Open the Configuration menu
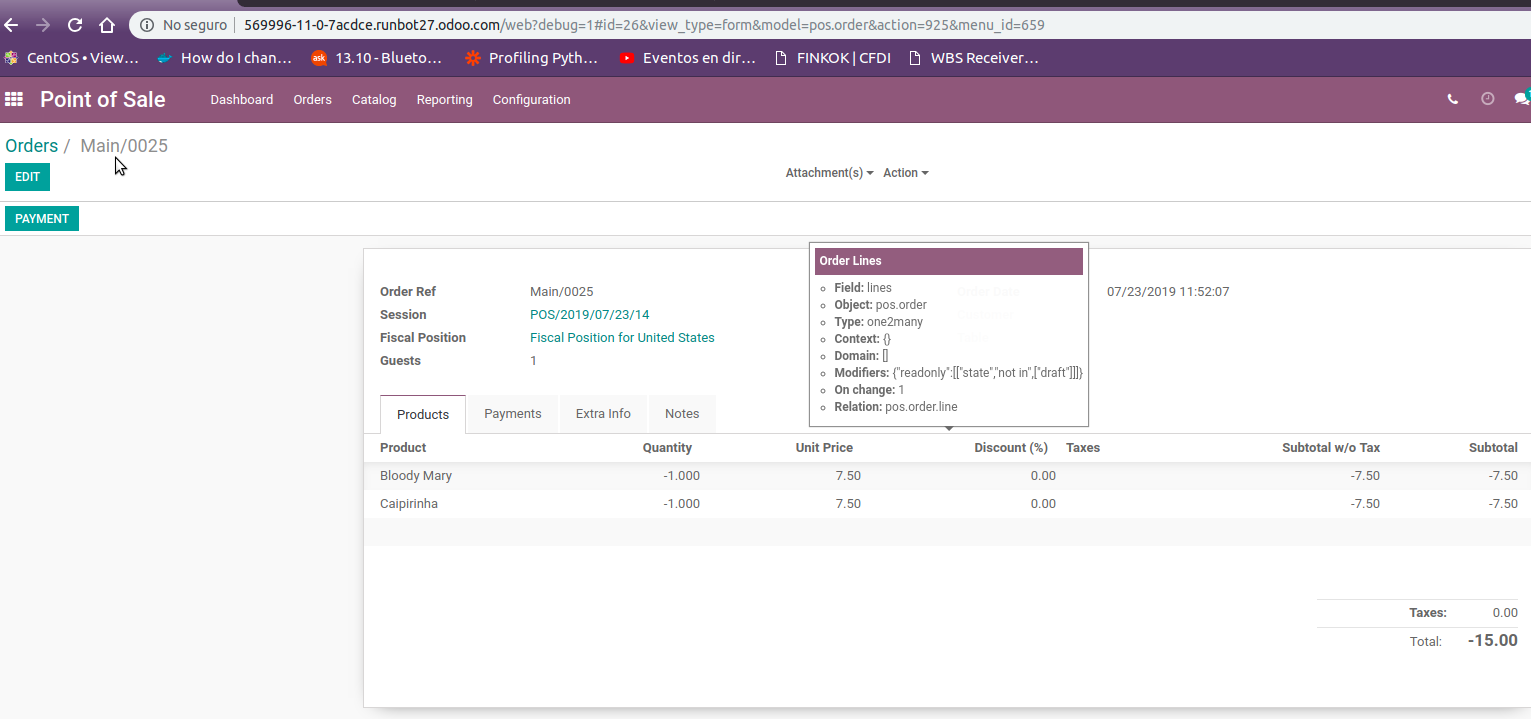This screenshot has width=1531, height=719. point(531,99)
